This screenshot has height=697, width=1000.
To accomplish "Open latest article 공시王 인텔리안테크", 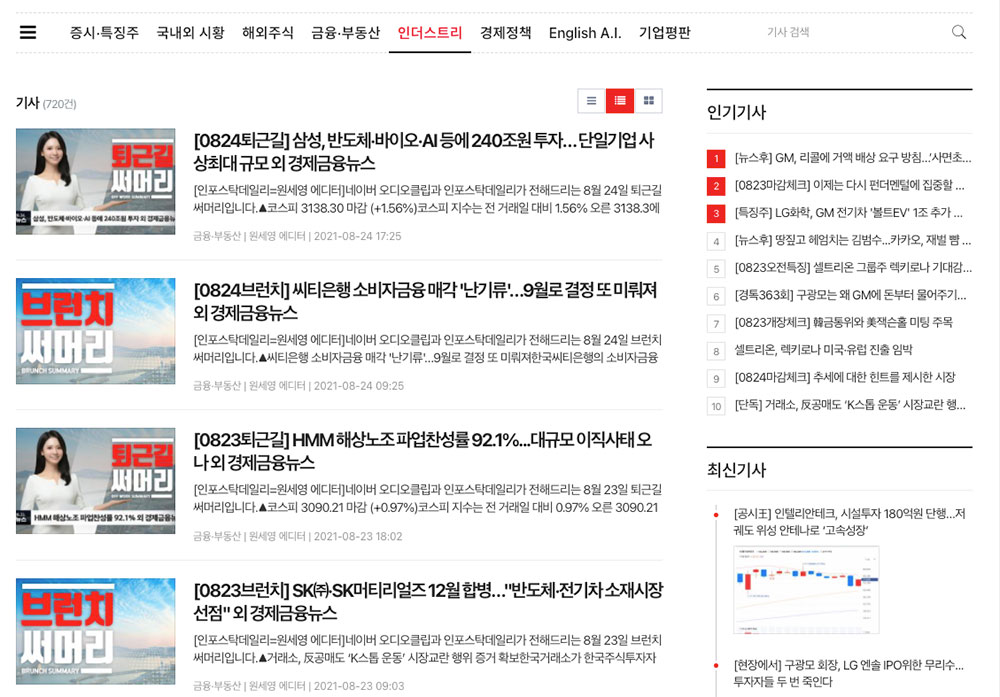I will (849, 522).
